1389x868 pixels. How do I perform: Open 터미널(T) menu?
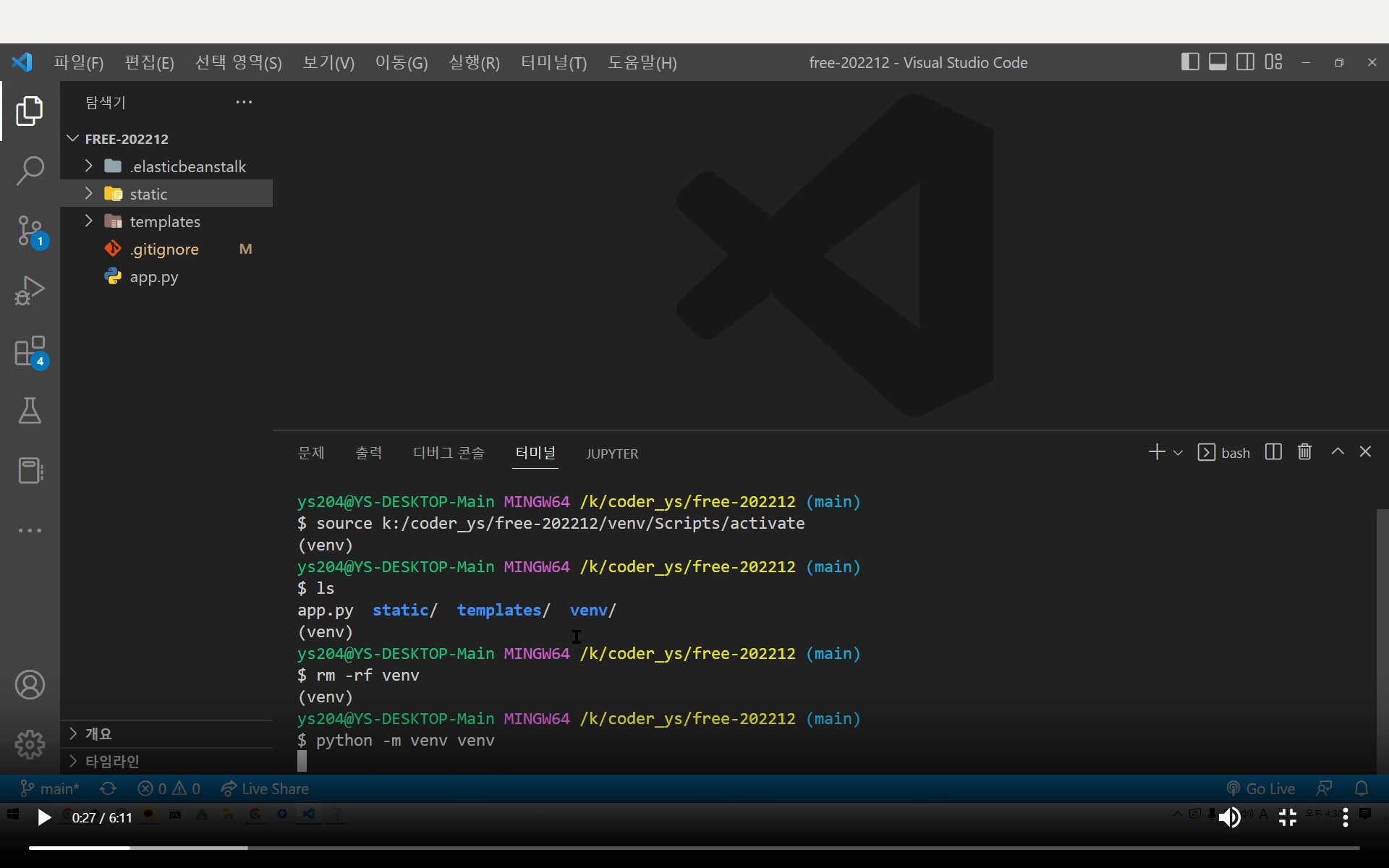pyautogui.click(x=554, y=63)
